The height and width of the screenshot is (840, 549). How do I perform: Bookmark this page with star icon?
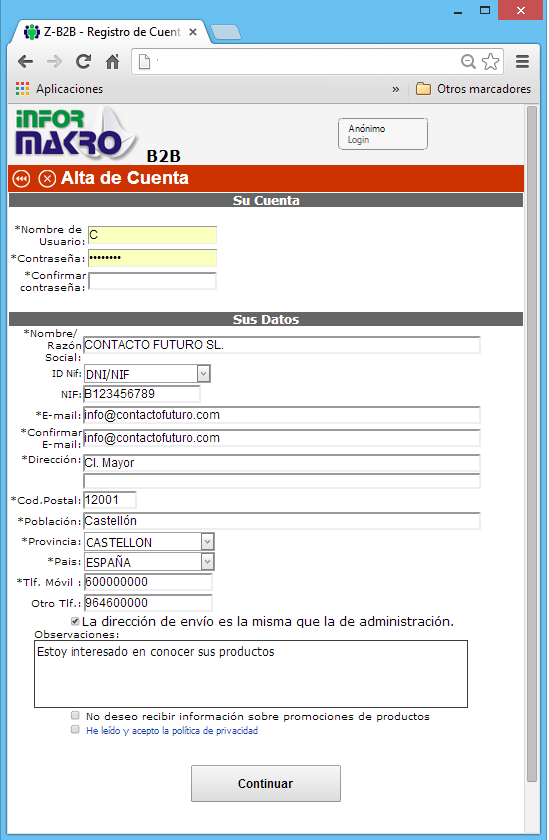pos(490,62)
